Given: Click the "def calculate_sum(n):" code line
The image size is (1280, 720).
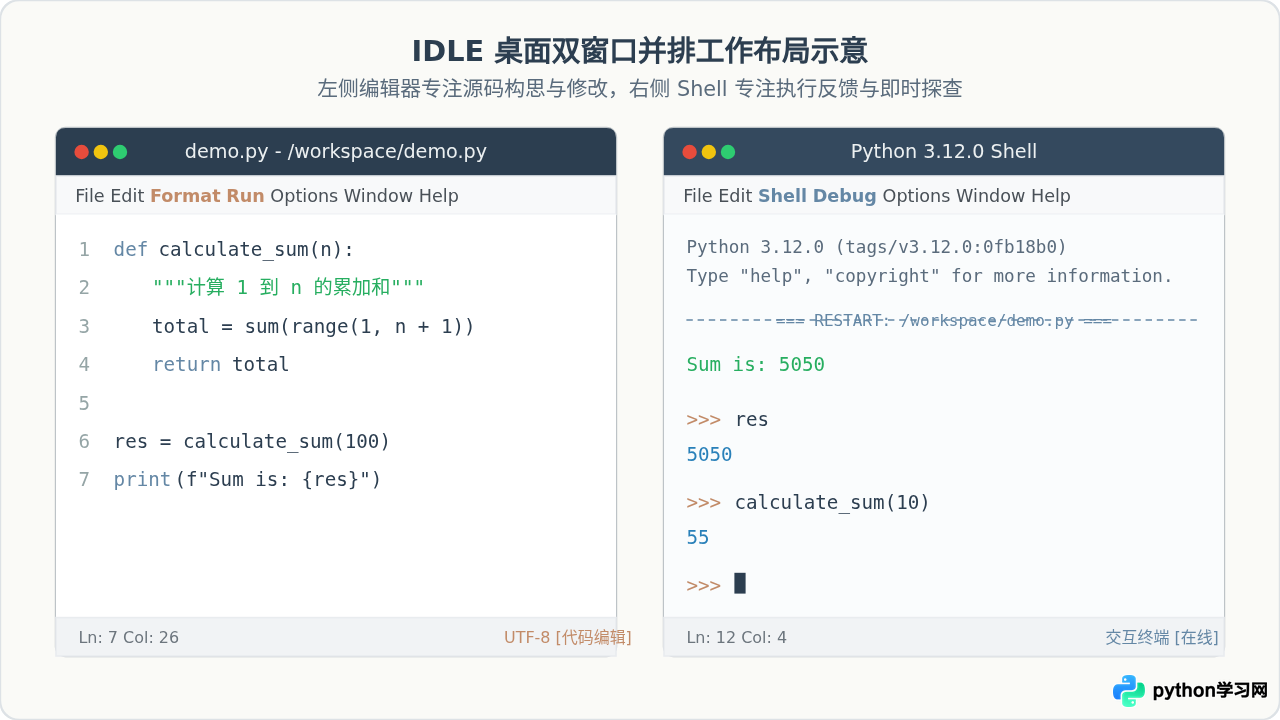Looking at the screenshot, I should coord(234,249).
